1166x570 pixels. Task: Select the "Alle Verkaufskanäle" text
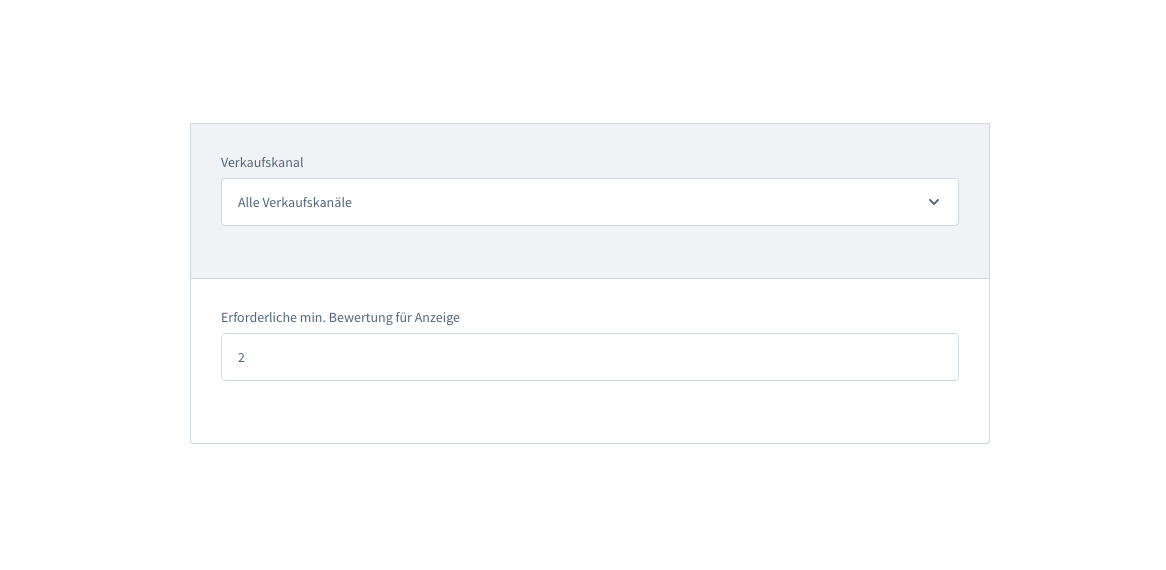click(x=294, y=202)
